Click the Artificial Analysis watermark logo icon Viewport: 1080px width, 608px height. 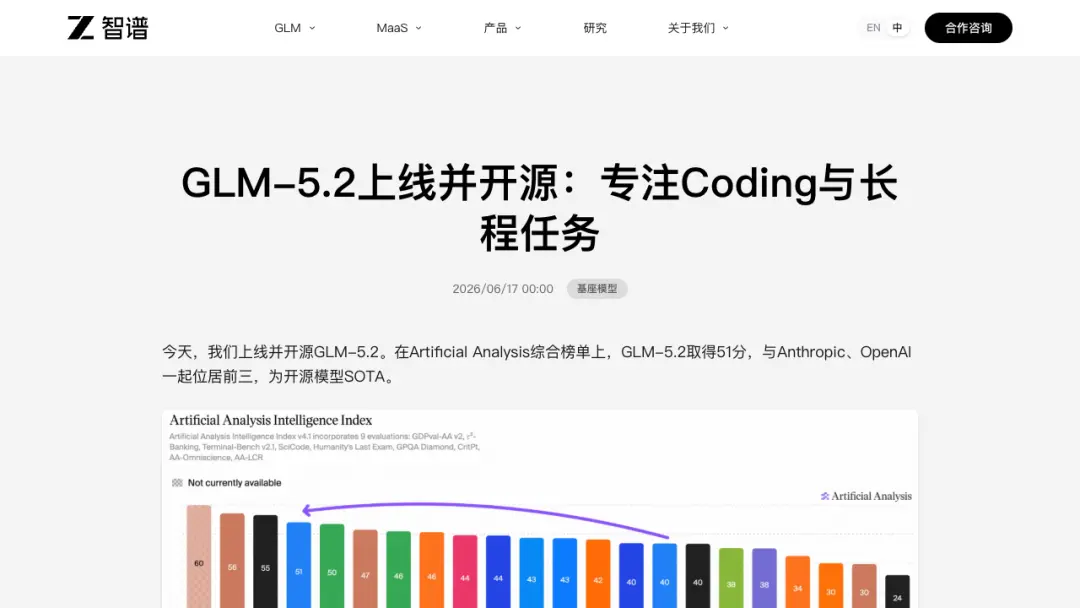(x=824, y=496)
